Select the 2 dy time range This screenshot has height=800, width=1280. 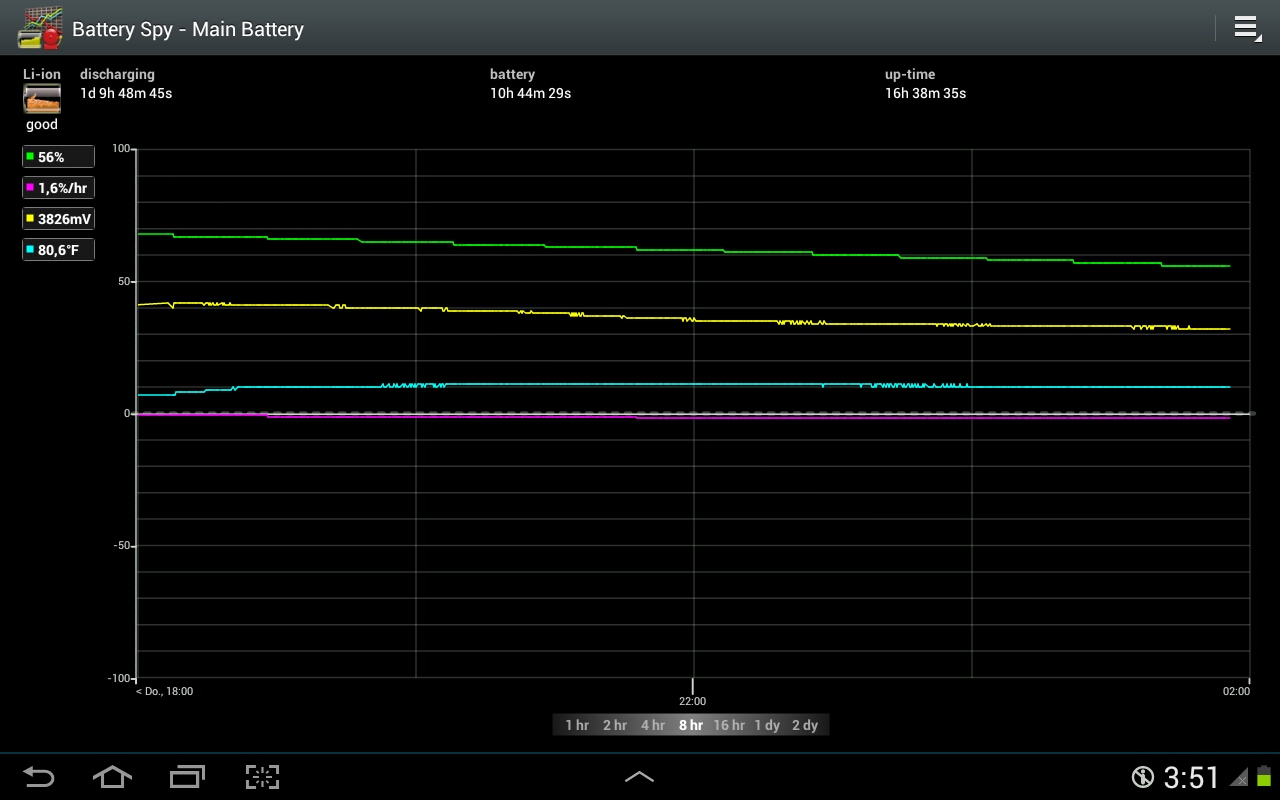click(805, 725)
